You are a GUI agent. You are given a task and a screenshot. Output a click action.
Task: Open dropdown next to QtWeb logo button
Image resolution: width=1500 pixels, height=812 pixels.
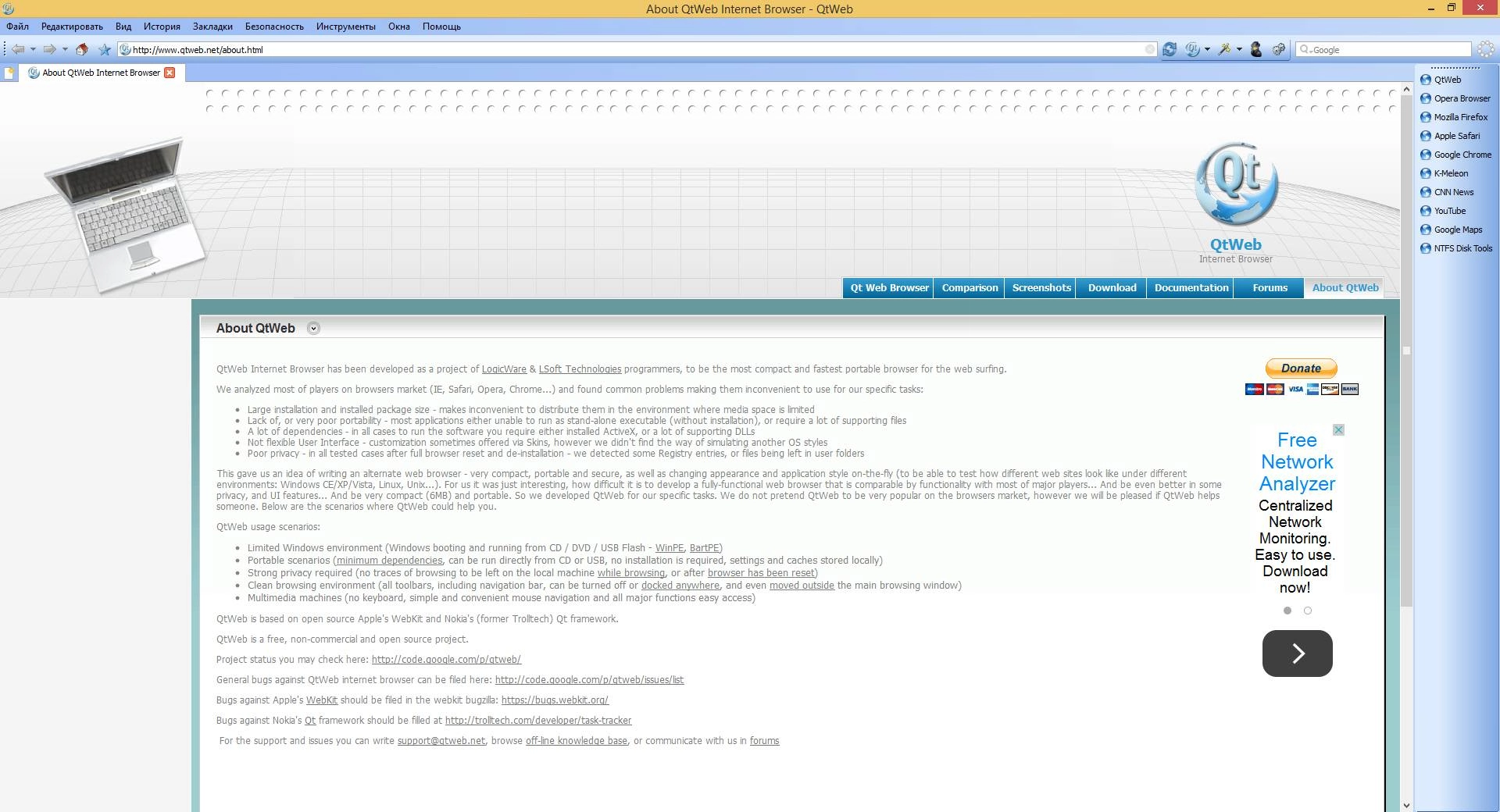point(1207,49)
